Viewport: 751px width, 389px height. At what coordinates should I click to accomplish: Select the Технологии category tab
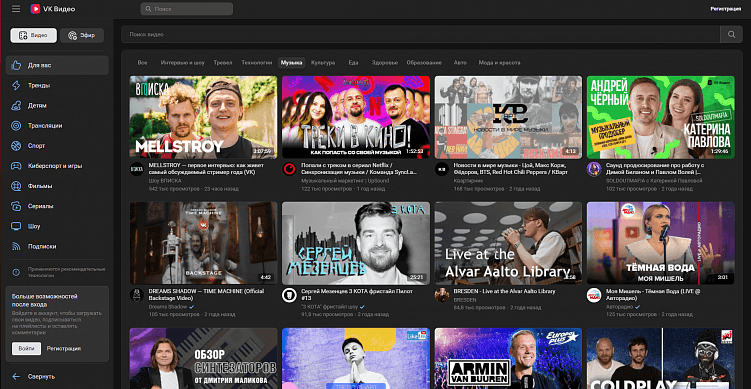pyautogui.click(x=257, y=63)
